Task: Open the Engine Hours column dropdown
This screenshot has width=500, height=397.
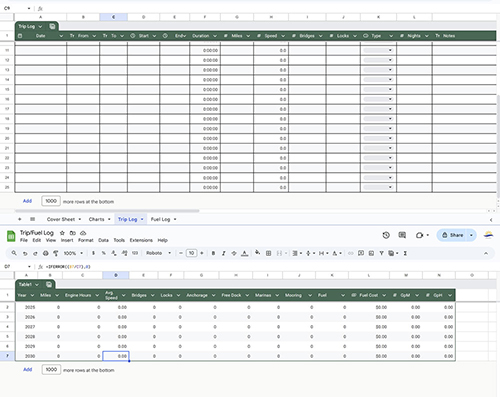Action: pyautogui.click(x=97, y=295)
